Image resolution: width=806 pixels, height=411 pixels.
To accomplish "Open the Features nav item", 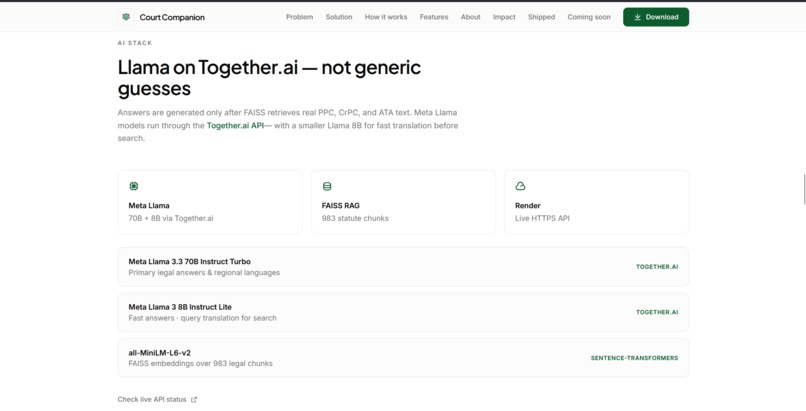I will pyautogui.click(x=434, y=17).
